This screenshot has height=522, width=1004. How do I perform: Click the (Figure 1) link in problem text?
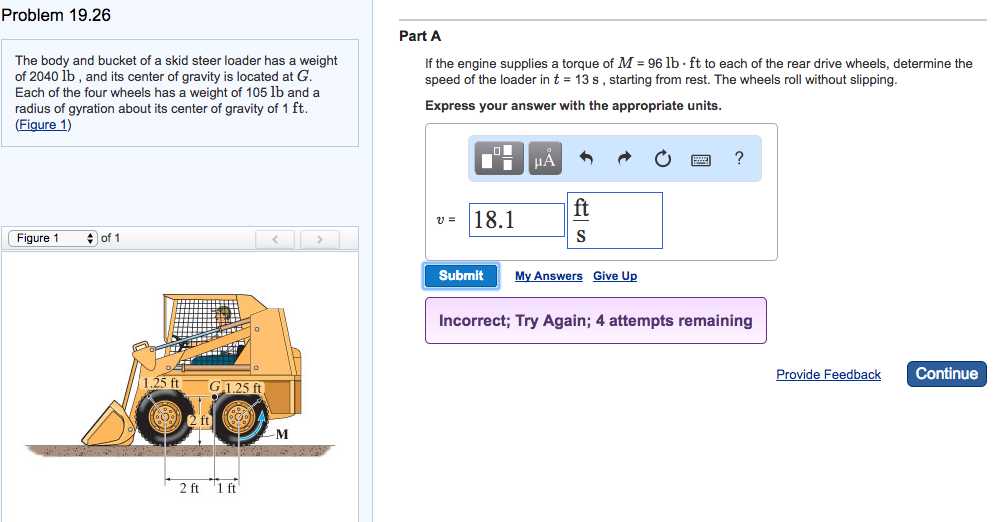click(x=43, y=125)
